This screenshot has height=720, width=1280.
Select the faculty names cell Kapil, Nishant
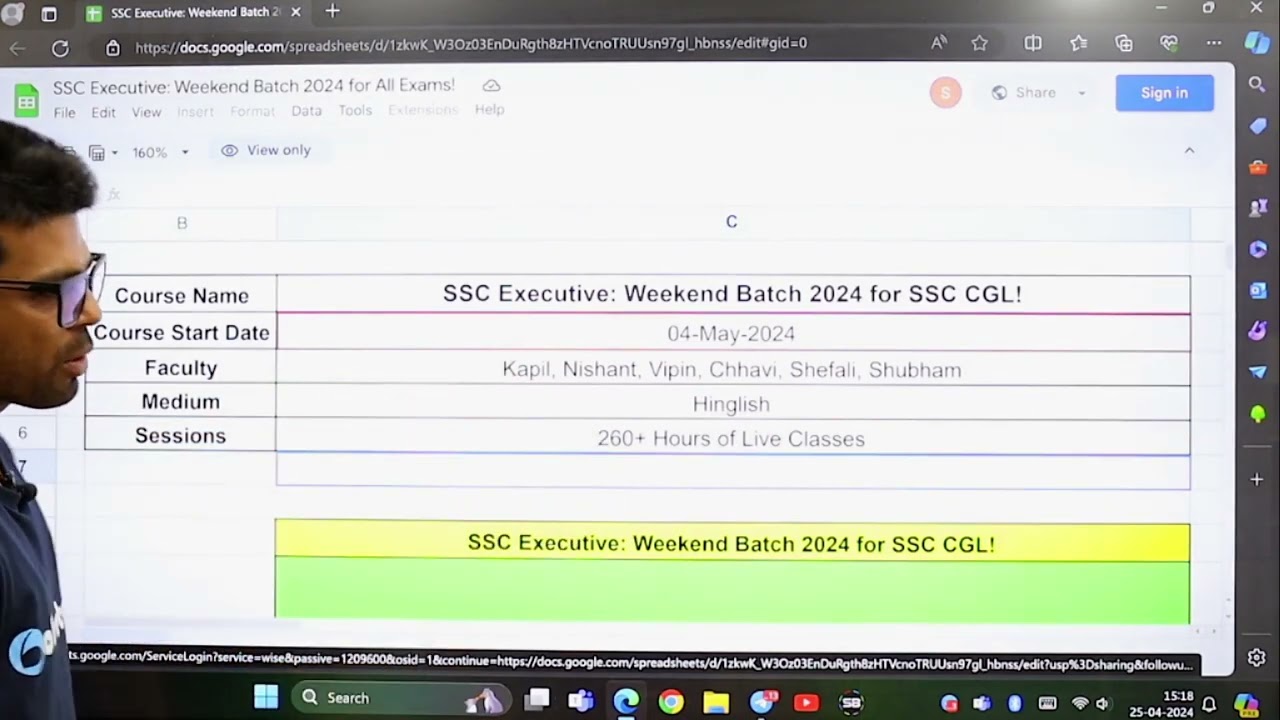732,369
